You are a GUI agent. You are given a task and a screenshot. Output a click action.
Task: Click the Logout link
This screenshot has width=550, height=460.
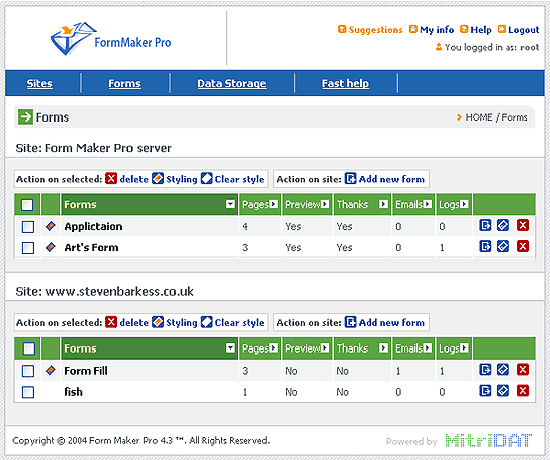click(524, 30)
